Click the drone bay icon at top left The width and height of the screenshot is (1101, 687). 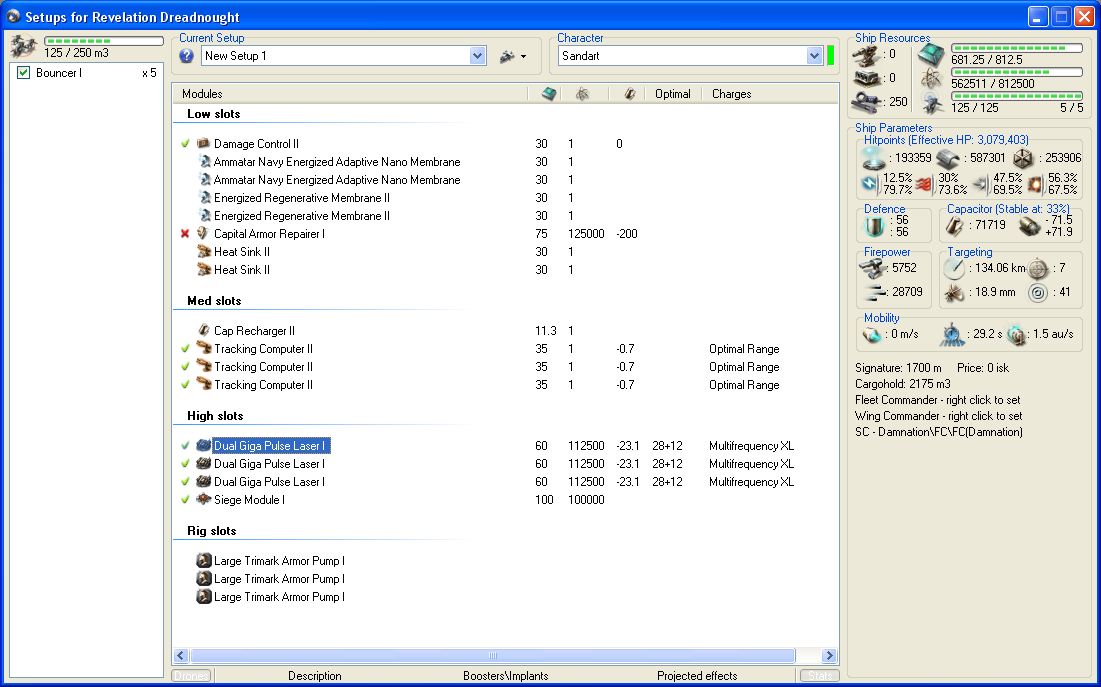24,46
